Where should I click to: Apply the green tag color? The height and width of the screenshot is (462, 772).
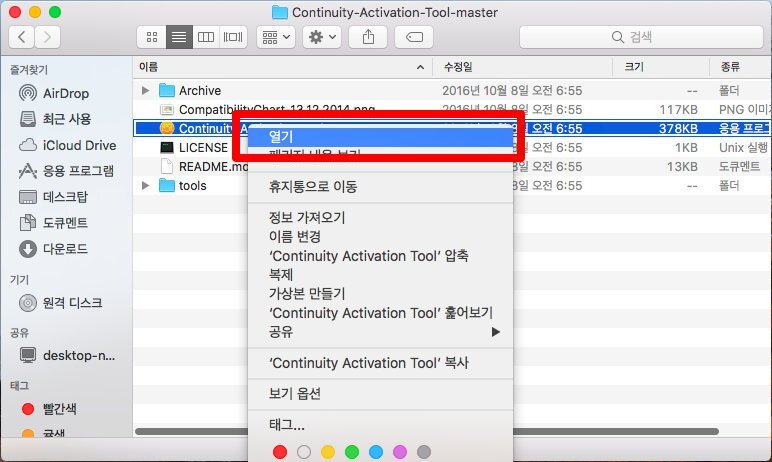point(352,452)
